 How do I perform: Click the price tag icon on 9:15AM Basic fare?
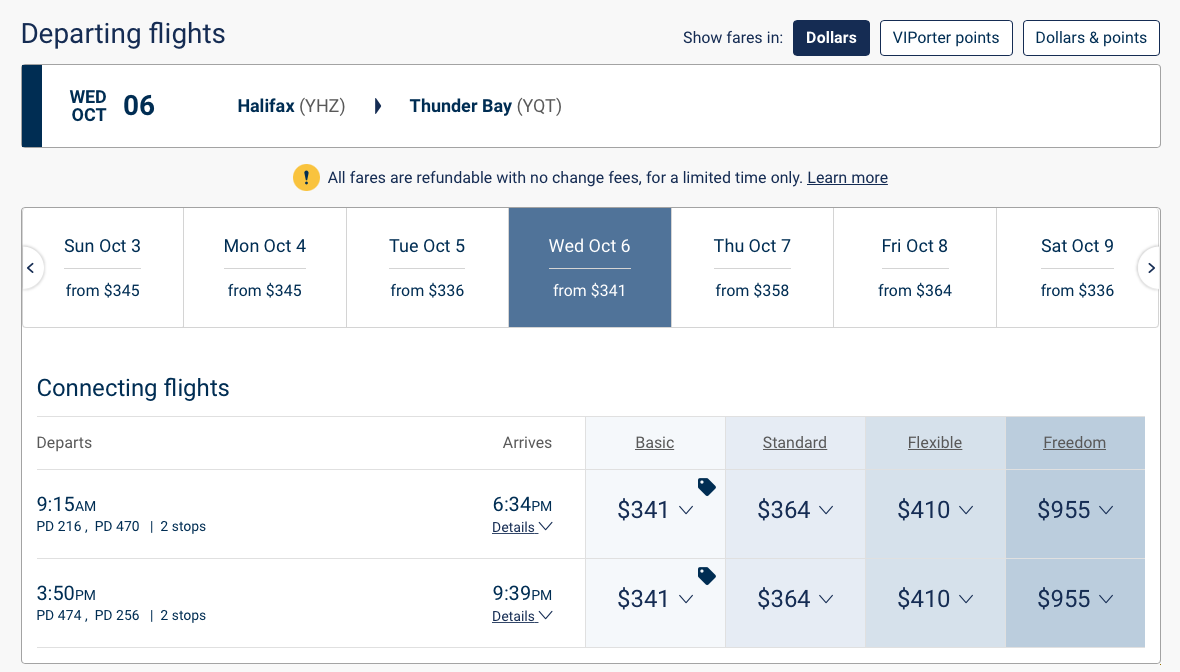(707, 487)
